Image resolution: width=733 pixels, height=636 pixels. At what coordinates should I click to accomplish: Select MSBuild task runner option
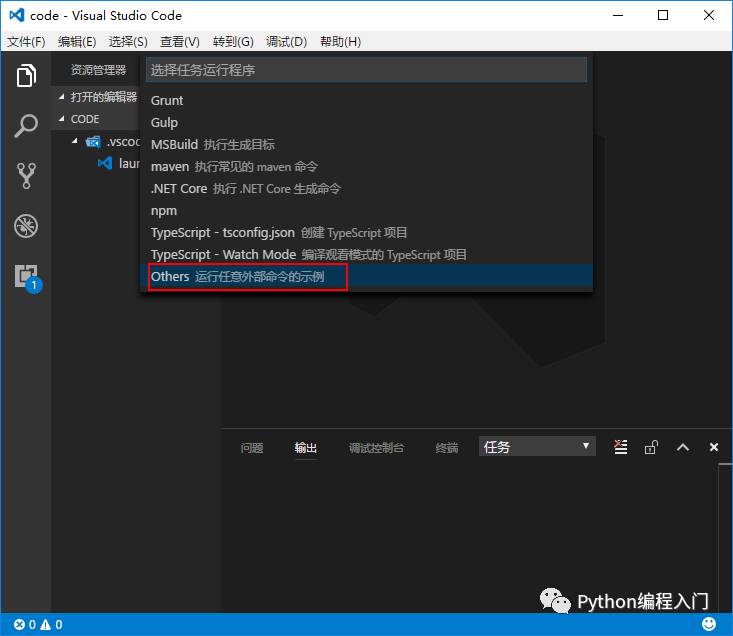[x=366, y=144]
